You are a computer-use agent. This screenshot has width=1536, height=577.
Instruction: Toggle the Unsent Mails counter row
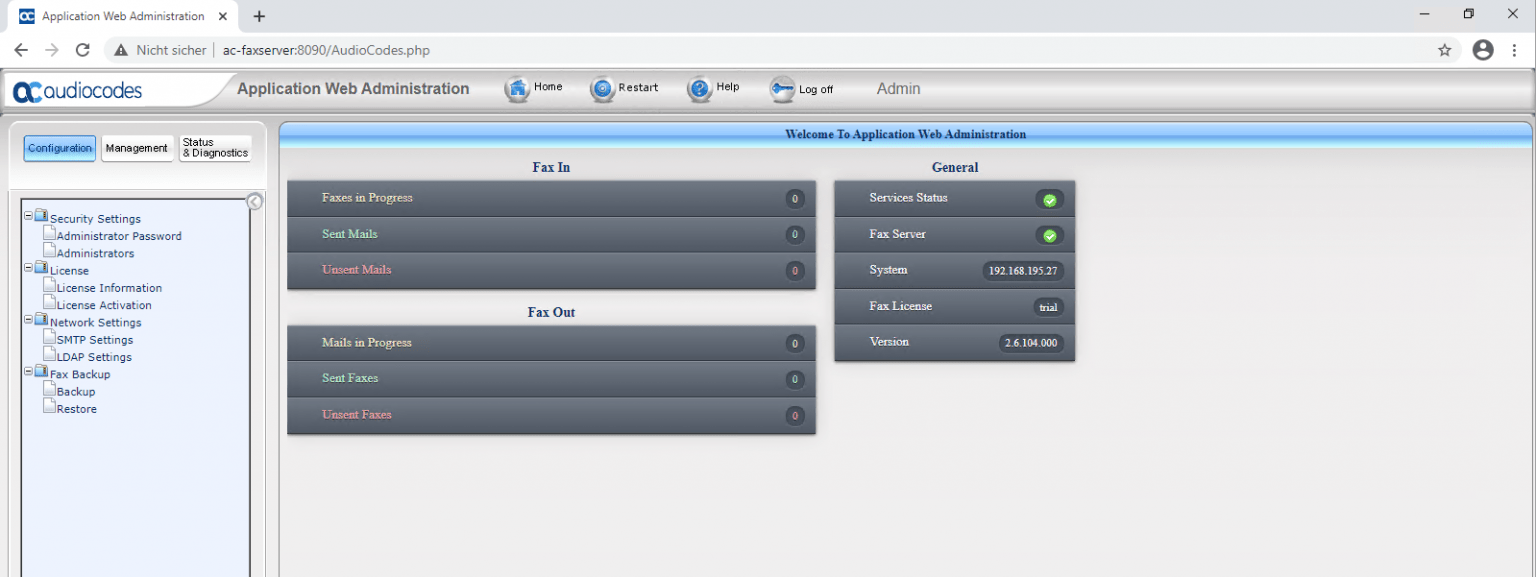pos(794,270)
